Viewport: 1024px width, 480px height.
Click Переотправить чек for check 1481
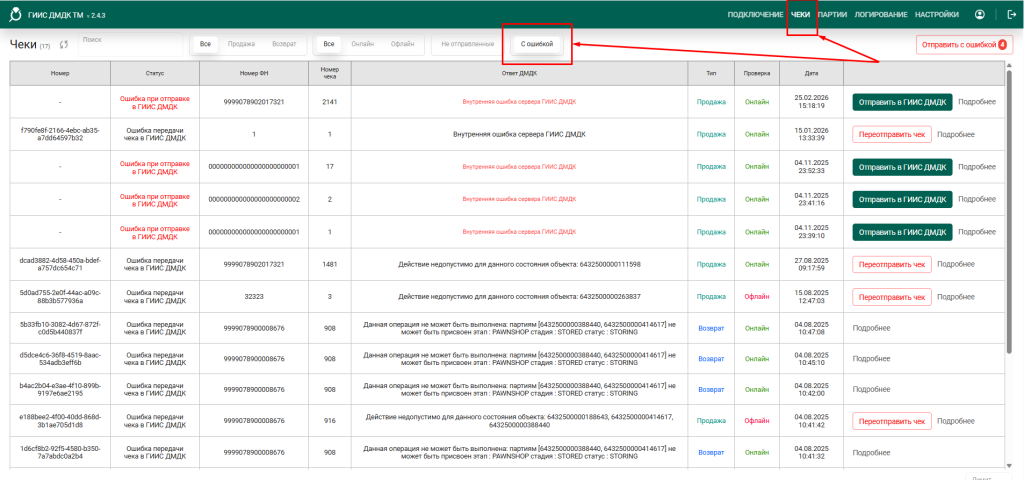point(891,265)
